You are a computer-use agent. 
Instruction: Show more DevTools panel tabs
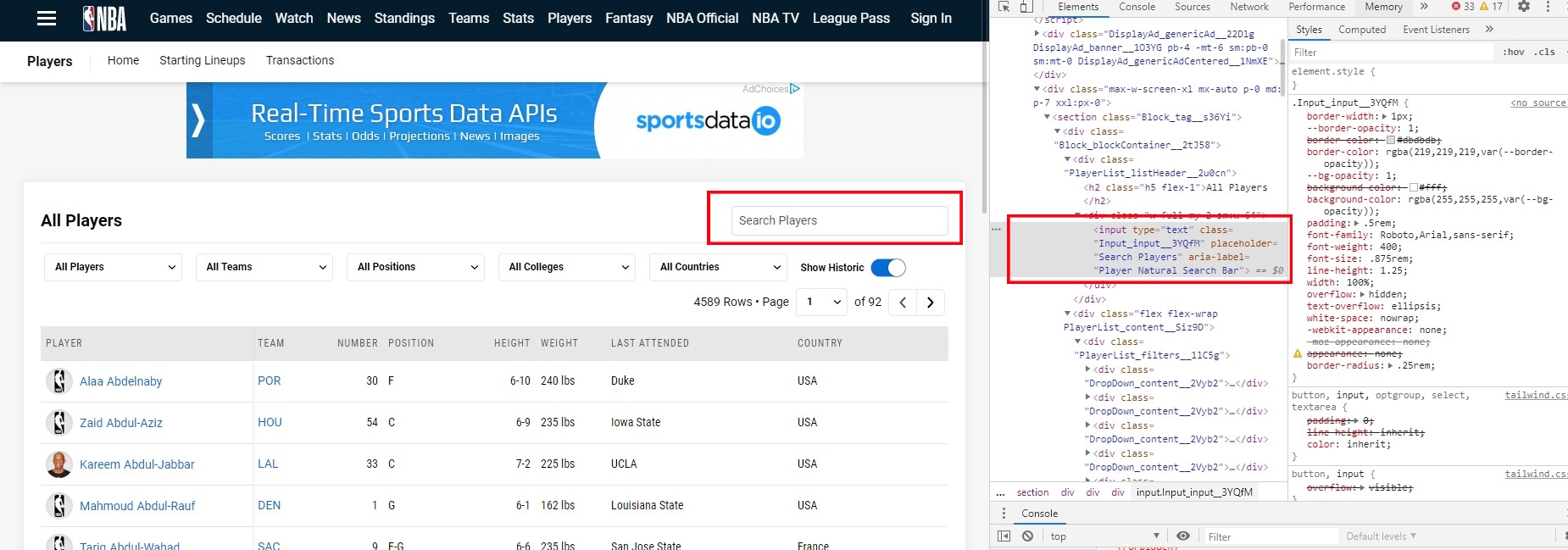tap(1424, 7)
